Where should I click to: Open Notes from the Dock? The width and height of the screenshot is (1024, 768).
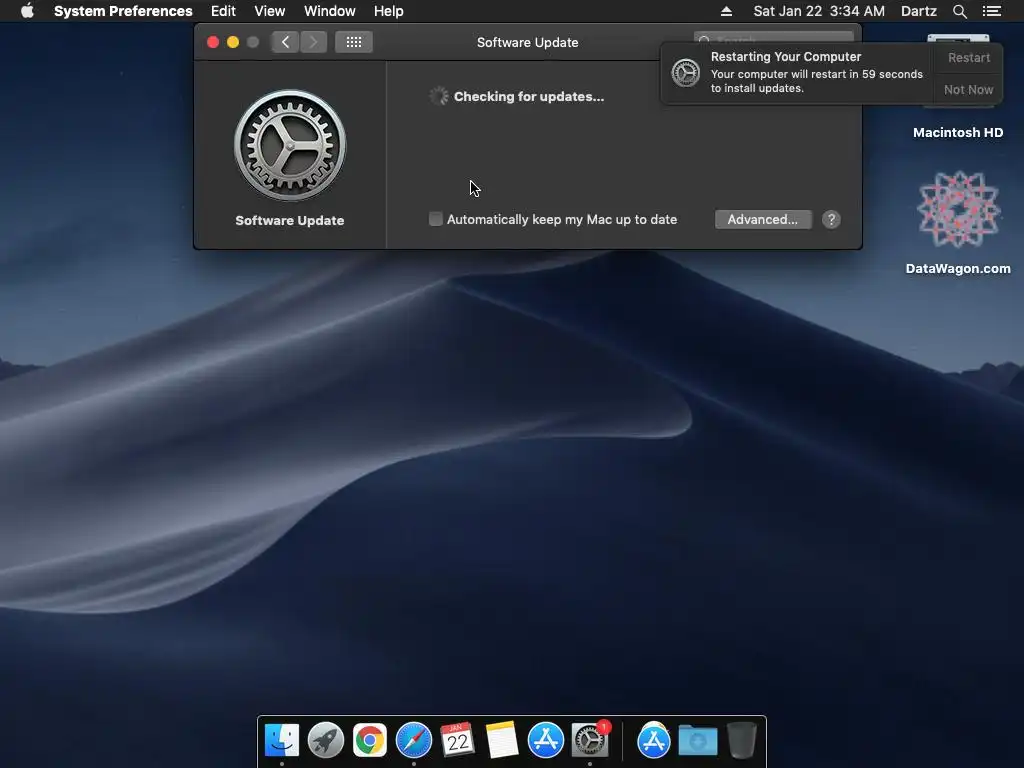coord(502,740)
